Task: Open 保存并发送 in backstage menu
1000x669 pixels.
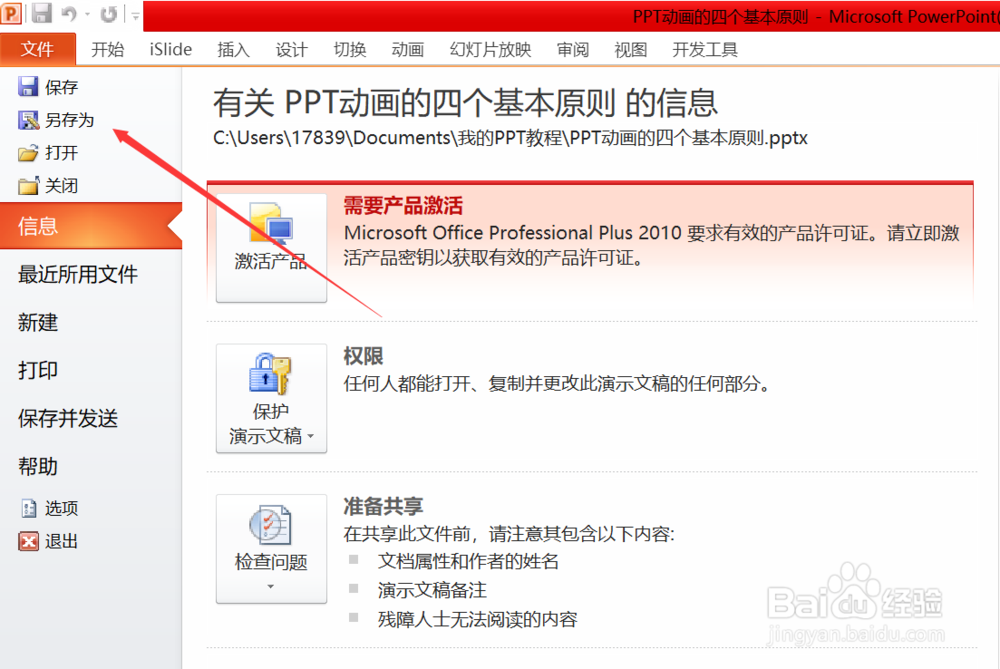Action: click(68, 418)
